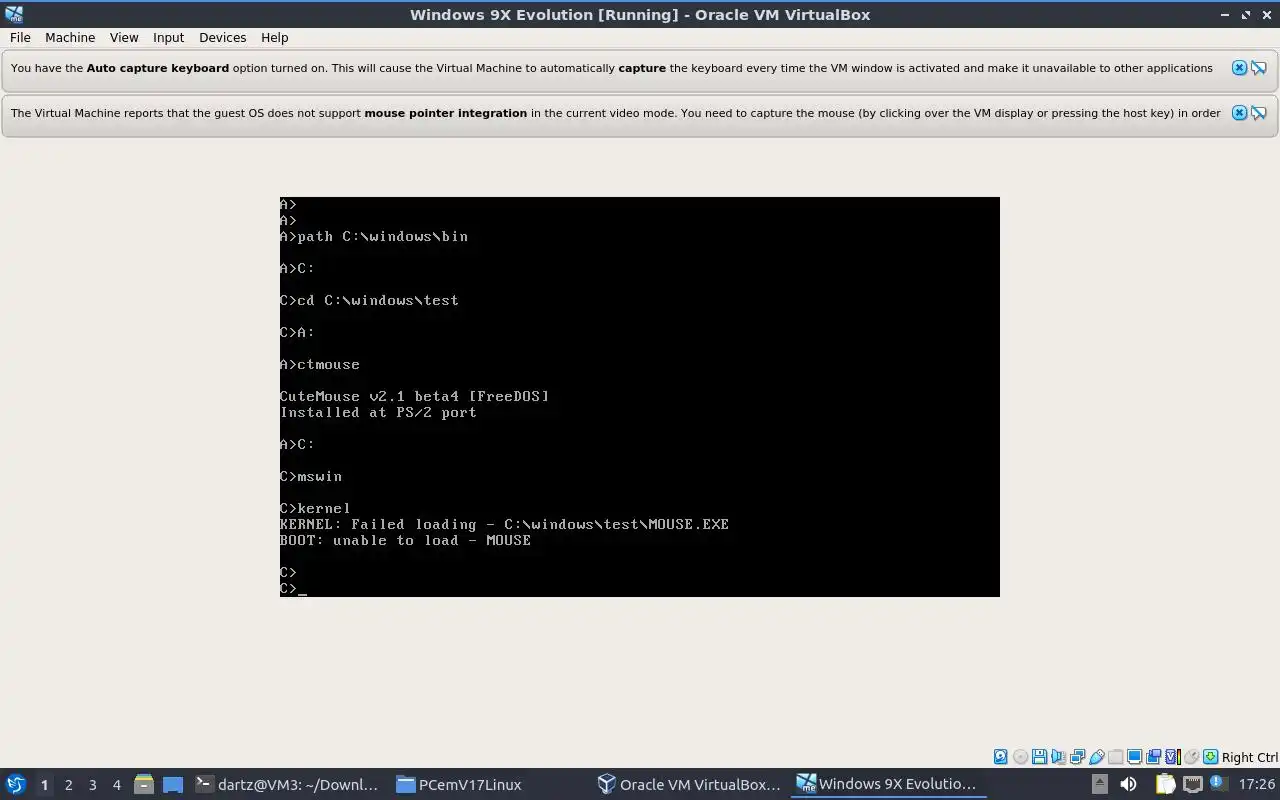Suppress future Auto capture keyboard messages
The image size is (1280, 800).
1259,68
